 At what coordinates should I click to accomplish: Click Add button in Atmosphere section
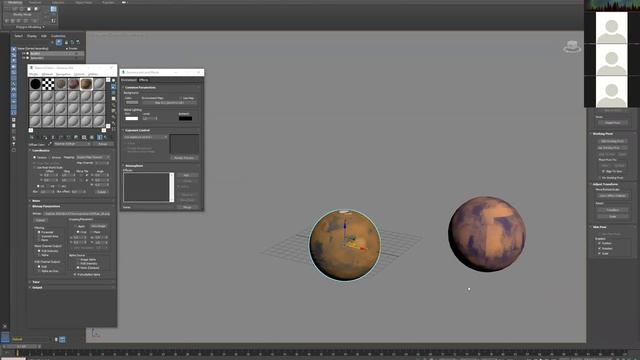pos(187,175)
